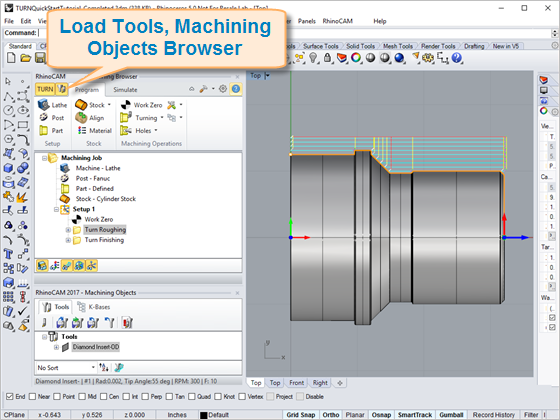Toggle the End osnap checkbox
The width and height of the screenshot is (560, 420).
pos(10,396)
